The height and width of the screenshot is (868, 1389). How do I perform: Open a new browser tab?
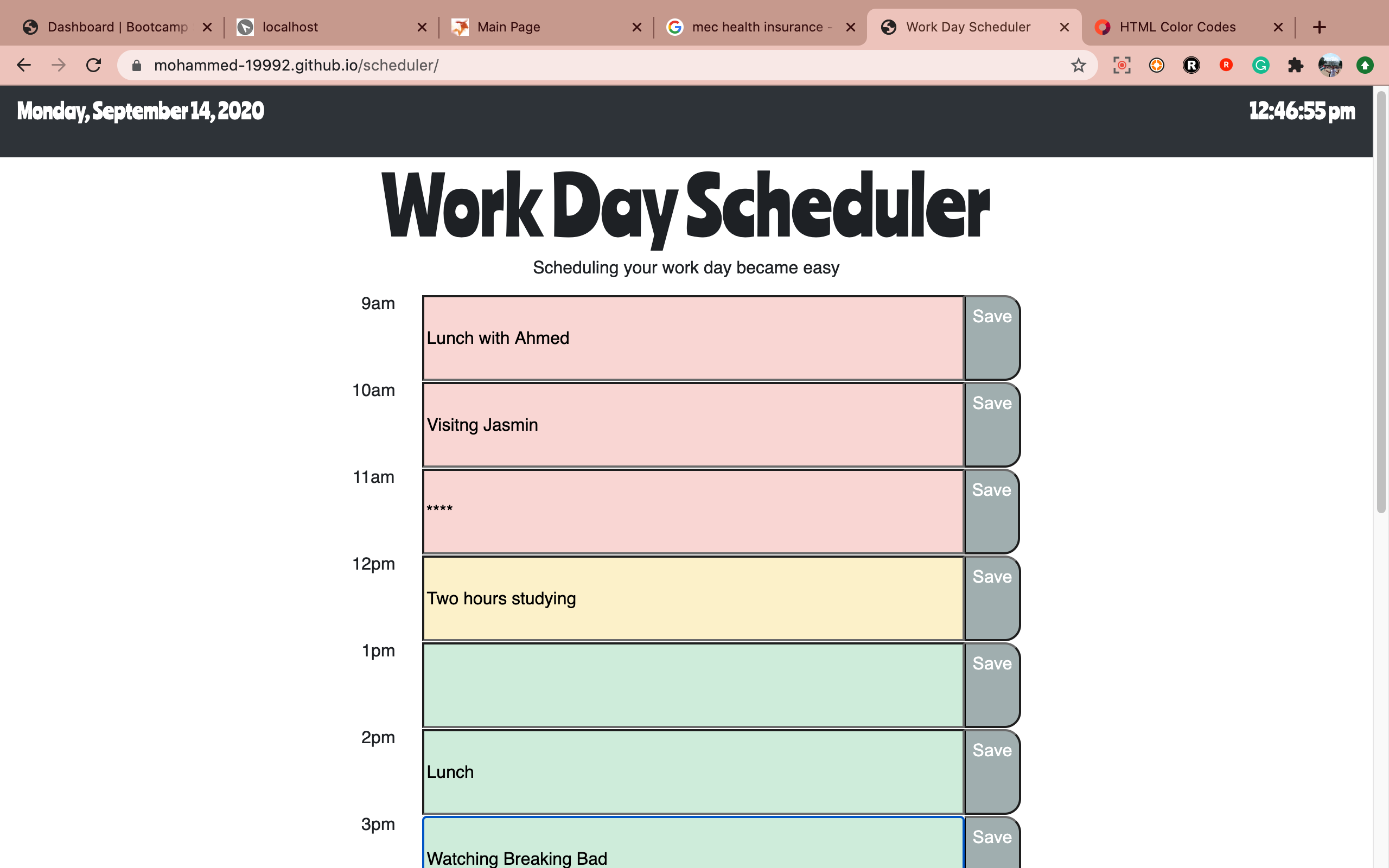point(1320,27)
